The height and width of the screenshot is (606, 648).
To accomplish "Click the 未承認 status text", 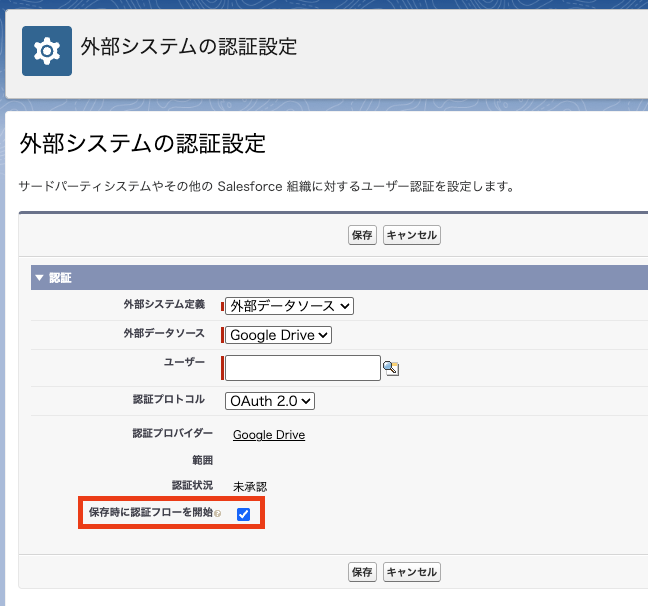I will coord(250,486).
